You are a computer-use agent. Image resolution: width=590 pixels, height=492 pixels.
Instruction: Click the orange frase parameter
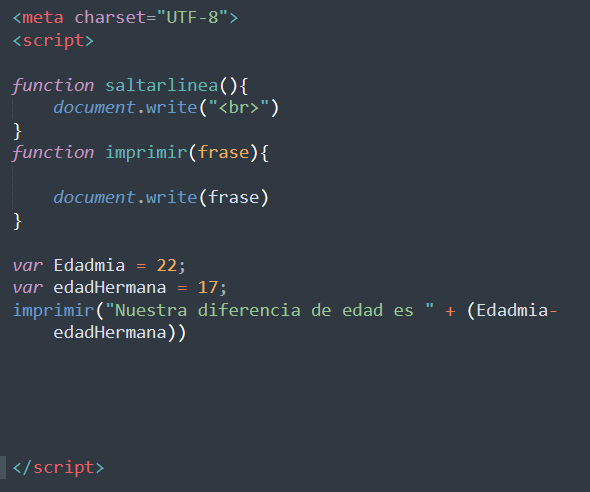tap(224, 153)
